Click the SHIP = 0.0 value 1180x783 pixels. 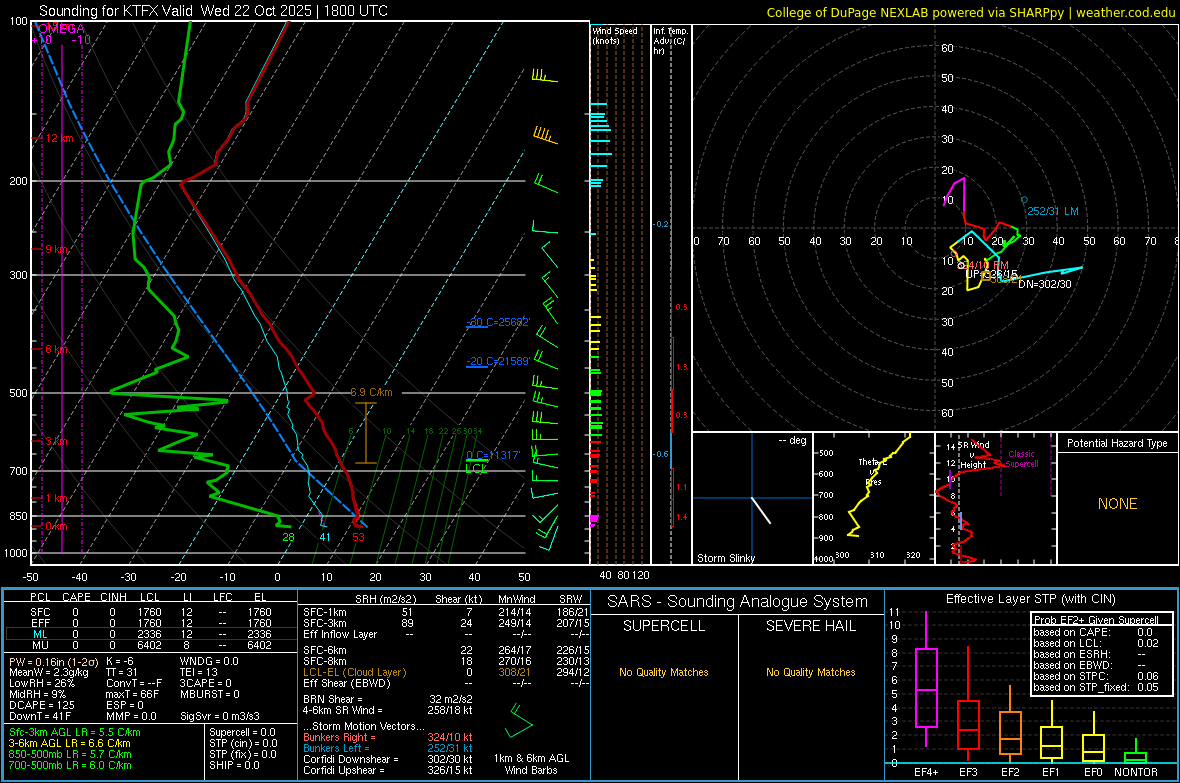pyautogui.click(x=234, y=765)
